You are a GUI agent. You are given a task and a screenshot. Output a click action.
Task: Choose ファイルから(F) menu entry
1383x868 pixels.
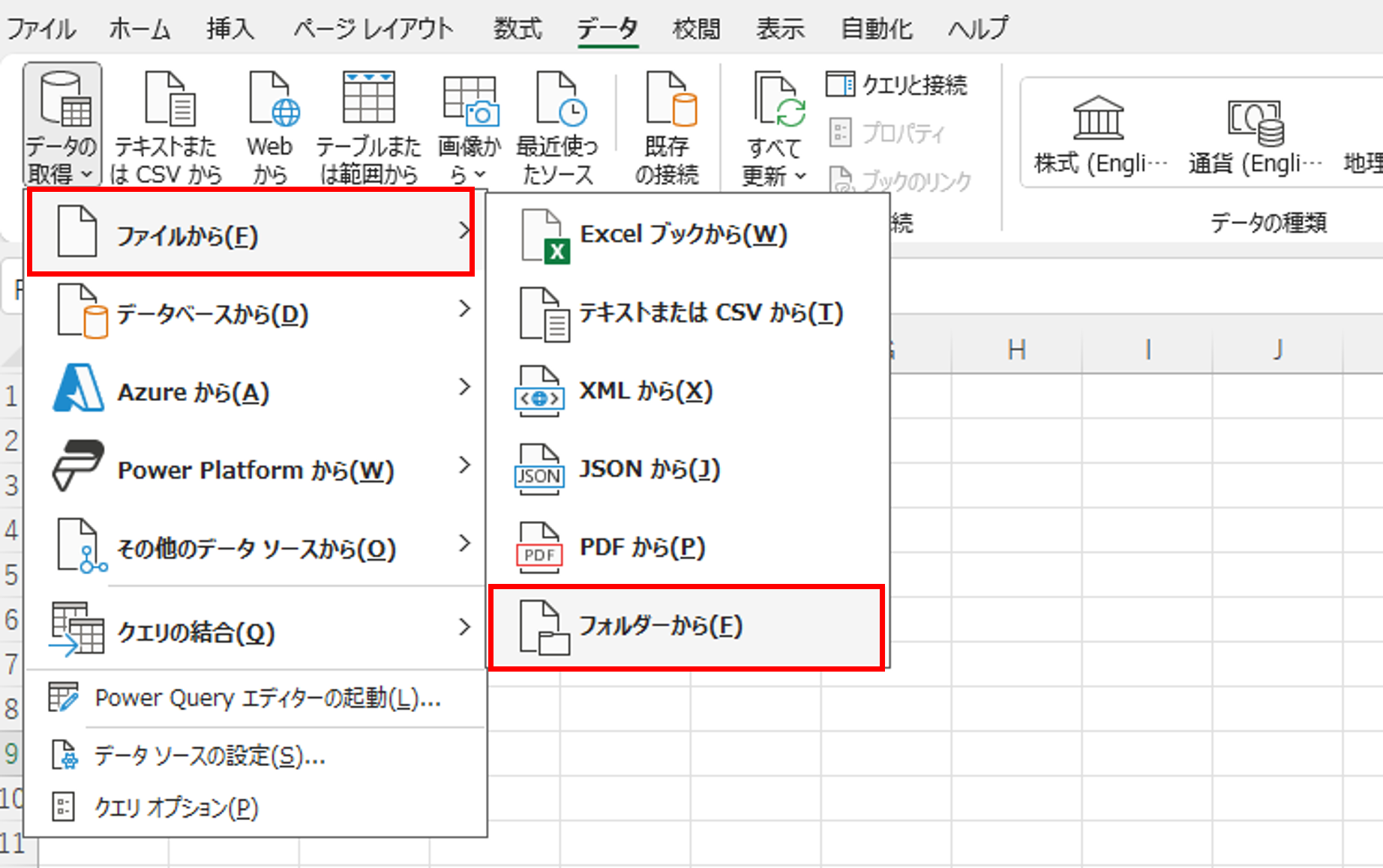(250, 232)
